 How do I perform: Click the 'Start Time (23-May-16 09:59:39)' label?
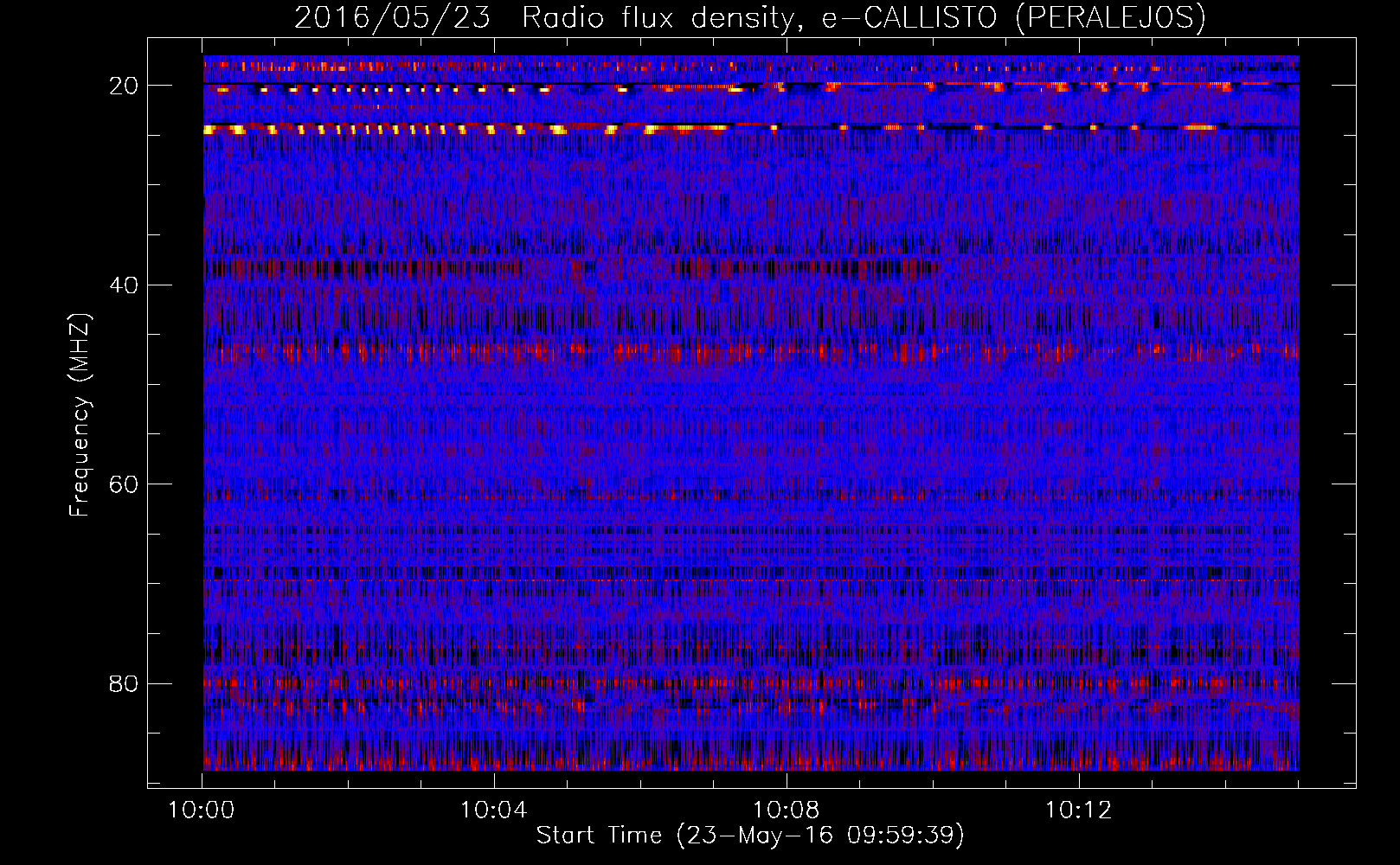point(750,836)
